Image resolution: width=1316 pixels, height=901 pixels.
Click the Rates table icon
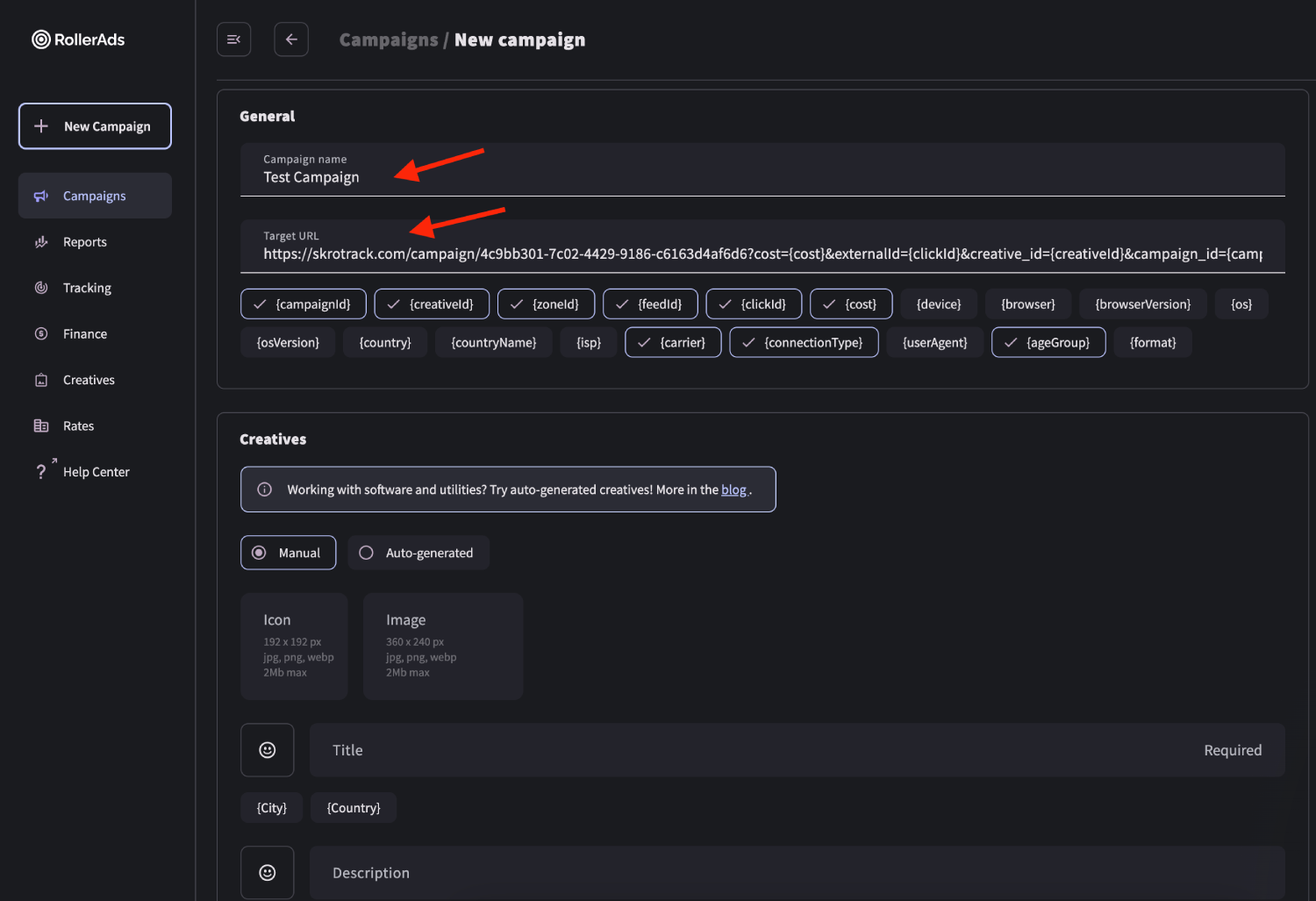[41, 425]
